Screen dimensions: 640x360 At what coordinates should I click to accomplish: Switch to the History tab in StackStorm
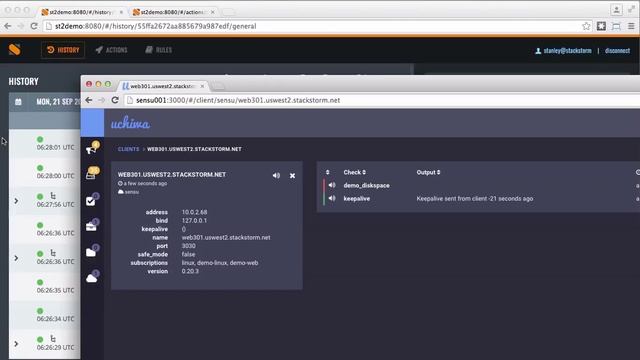coord(63,50)
